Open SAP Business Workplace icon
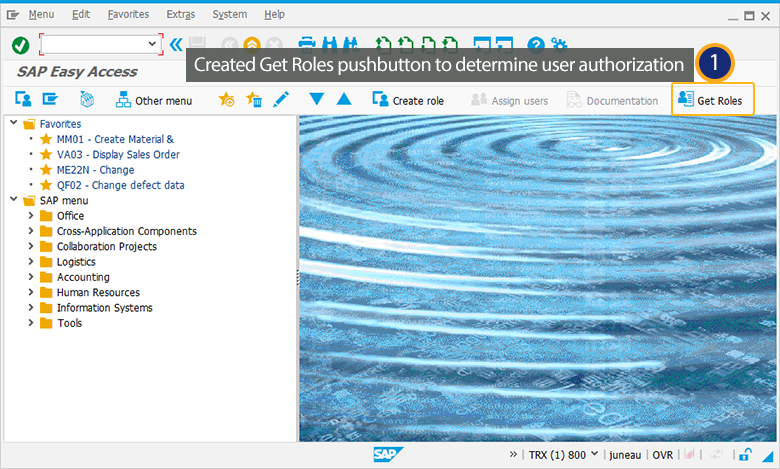The image size is (780, 469). pos(87,99)
